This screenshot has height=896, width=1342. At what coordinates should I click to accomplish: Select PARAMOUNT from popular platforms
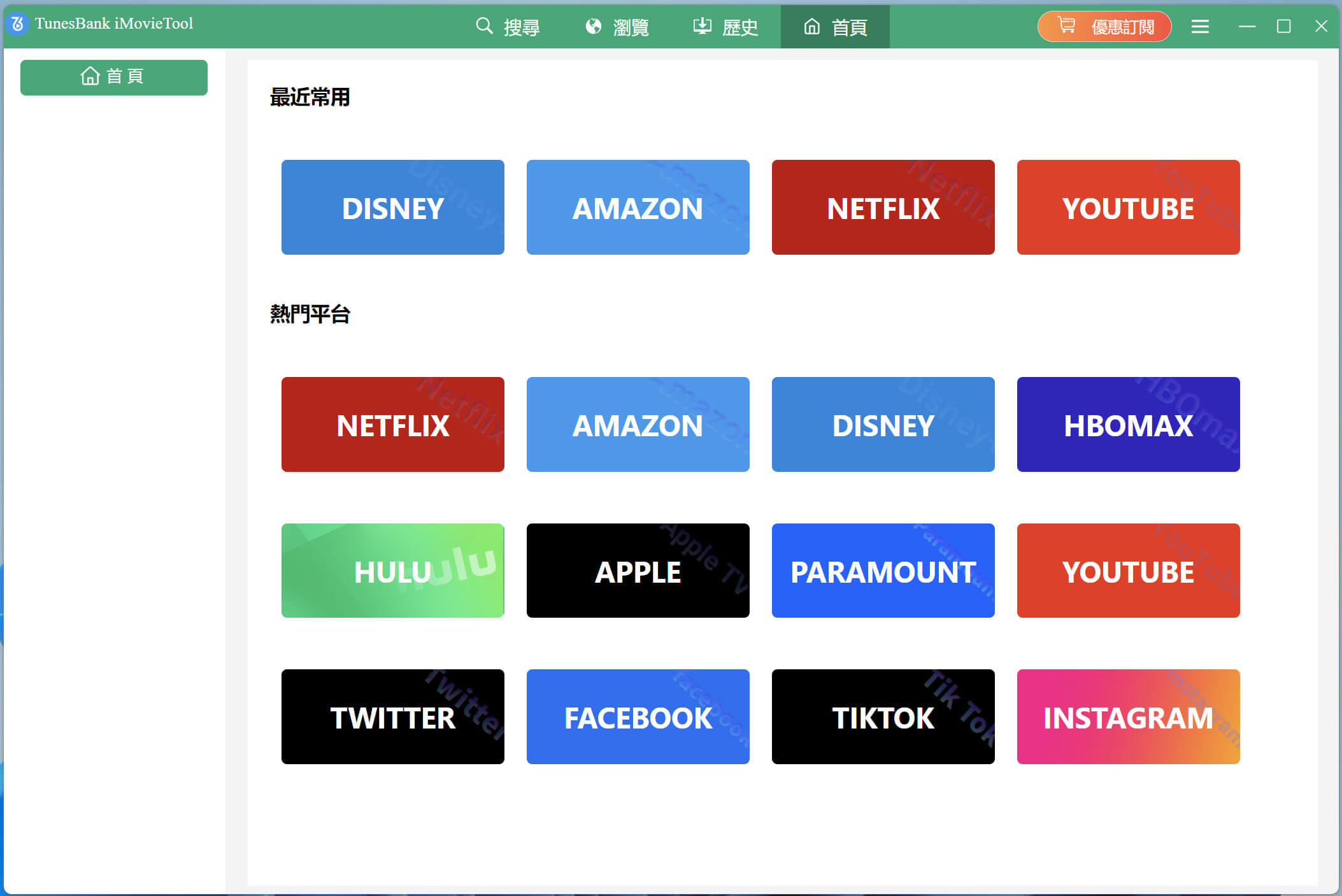pos(882,571)
